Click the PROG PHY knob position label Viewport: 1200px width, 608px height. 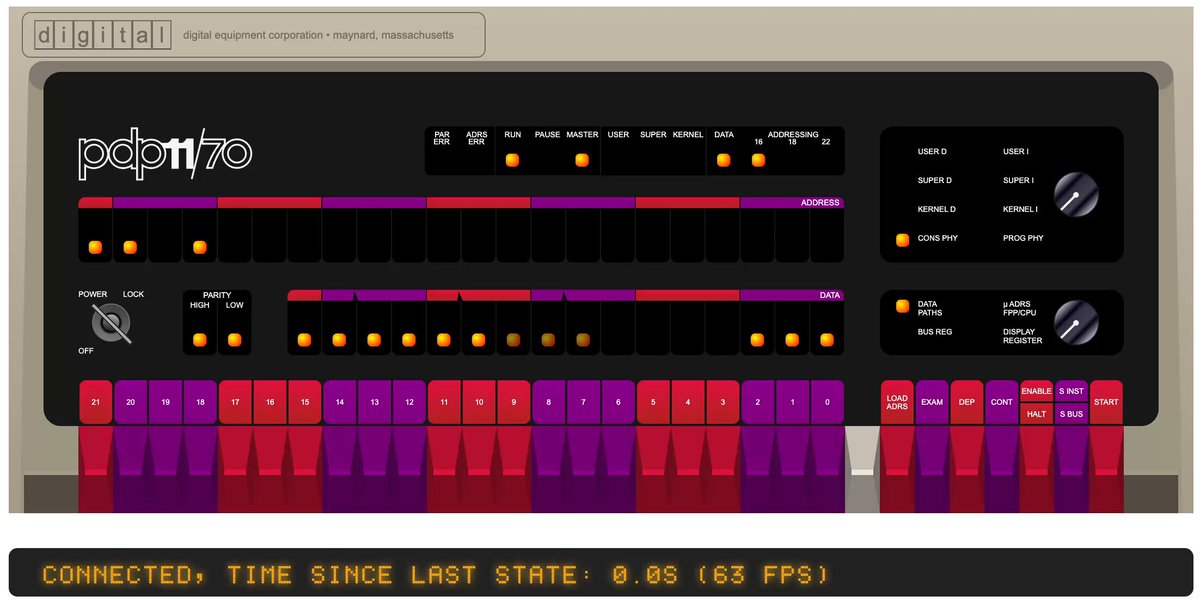(1023, 239)
